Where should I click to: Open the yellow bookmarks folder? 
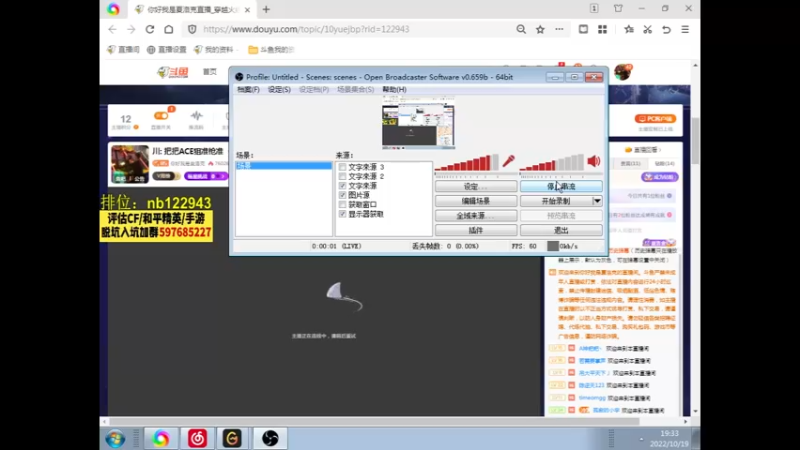pyautogui.click(x=271, y=49)
